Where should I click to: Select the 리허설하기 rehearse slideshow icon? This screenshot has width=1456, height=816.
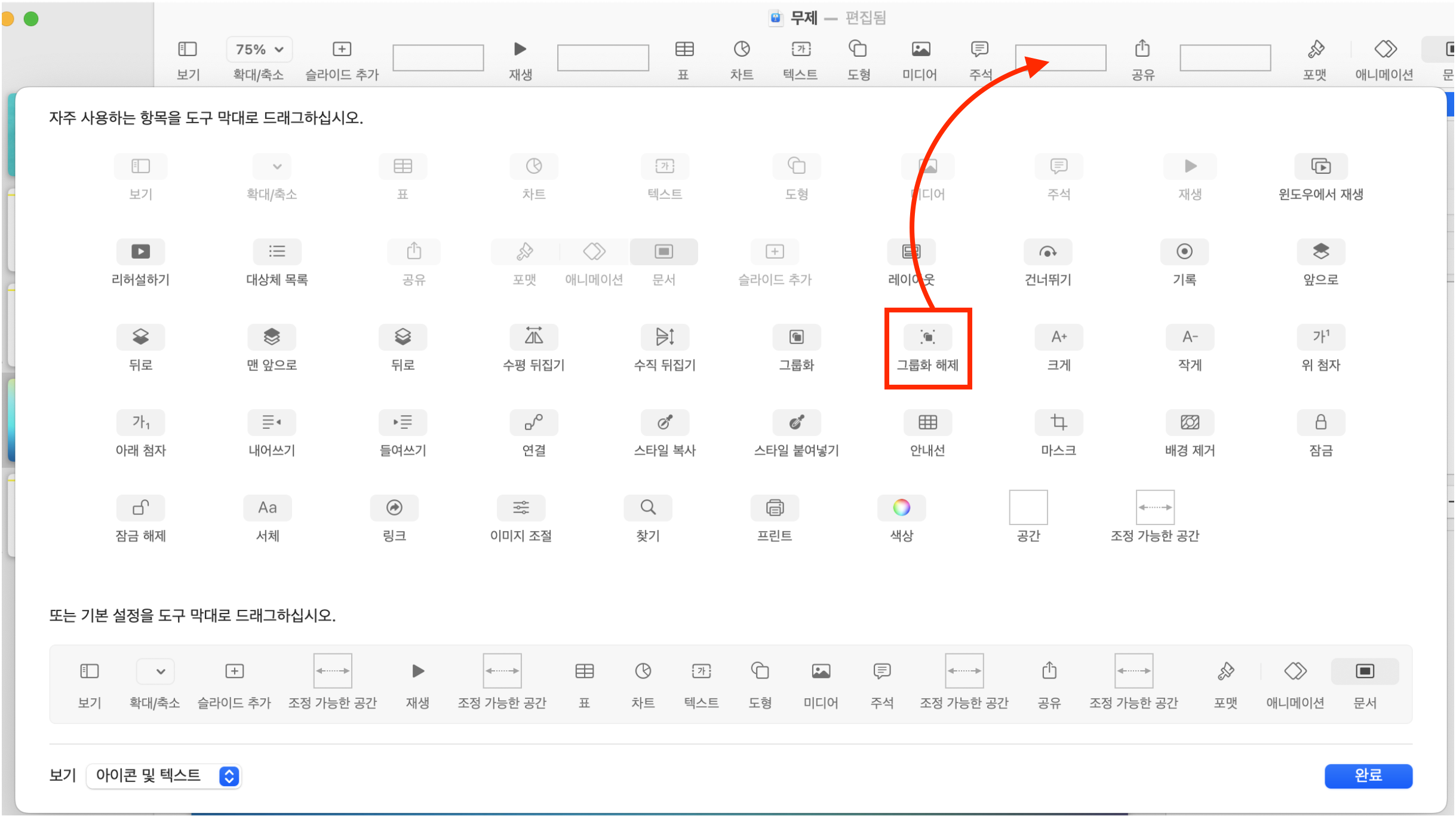[x=140, y=252]
